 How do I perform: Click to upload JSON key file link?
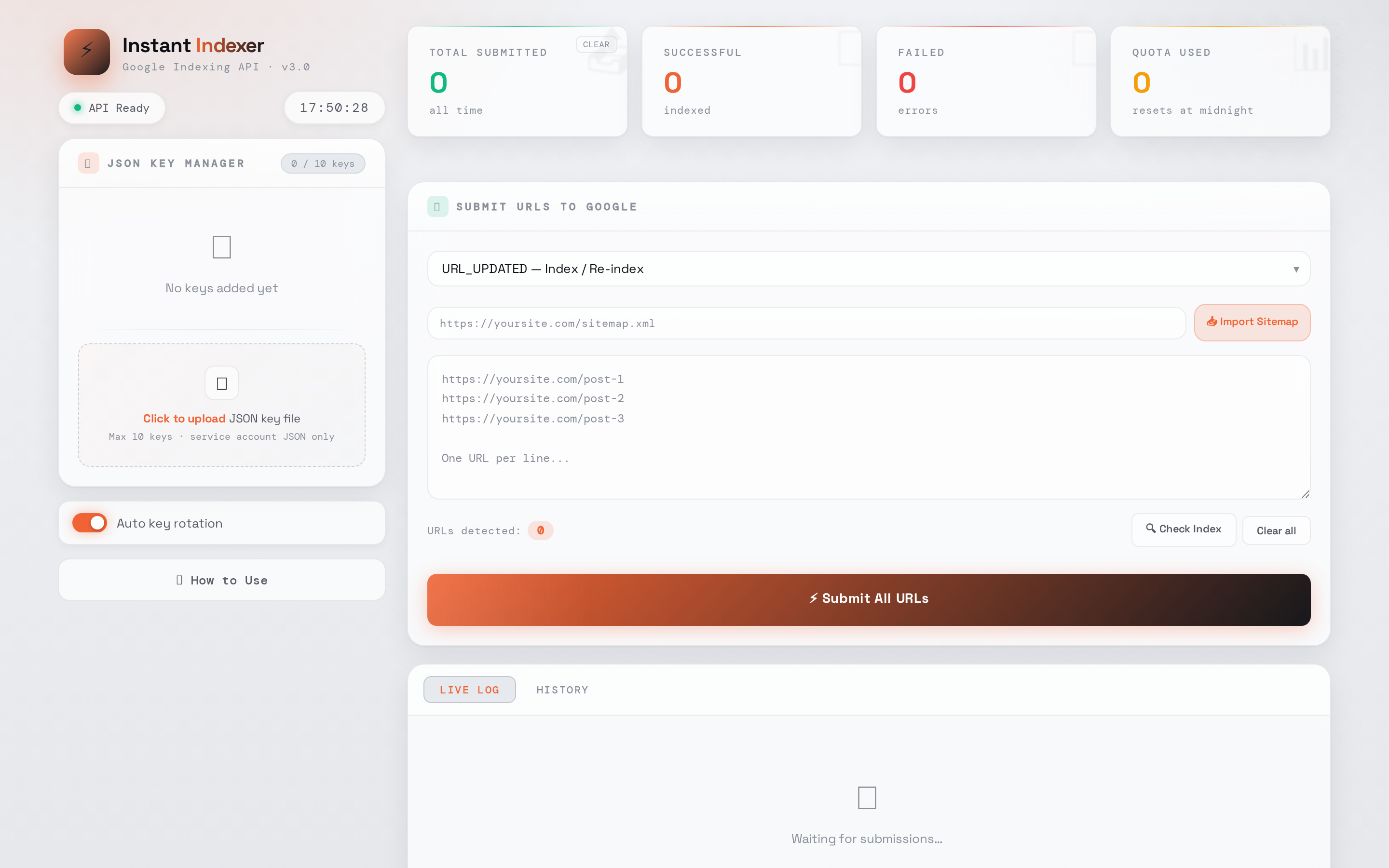click(x=184, y=419)
